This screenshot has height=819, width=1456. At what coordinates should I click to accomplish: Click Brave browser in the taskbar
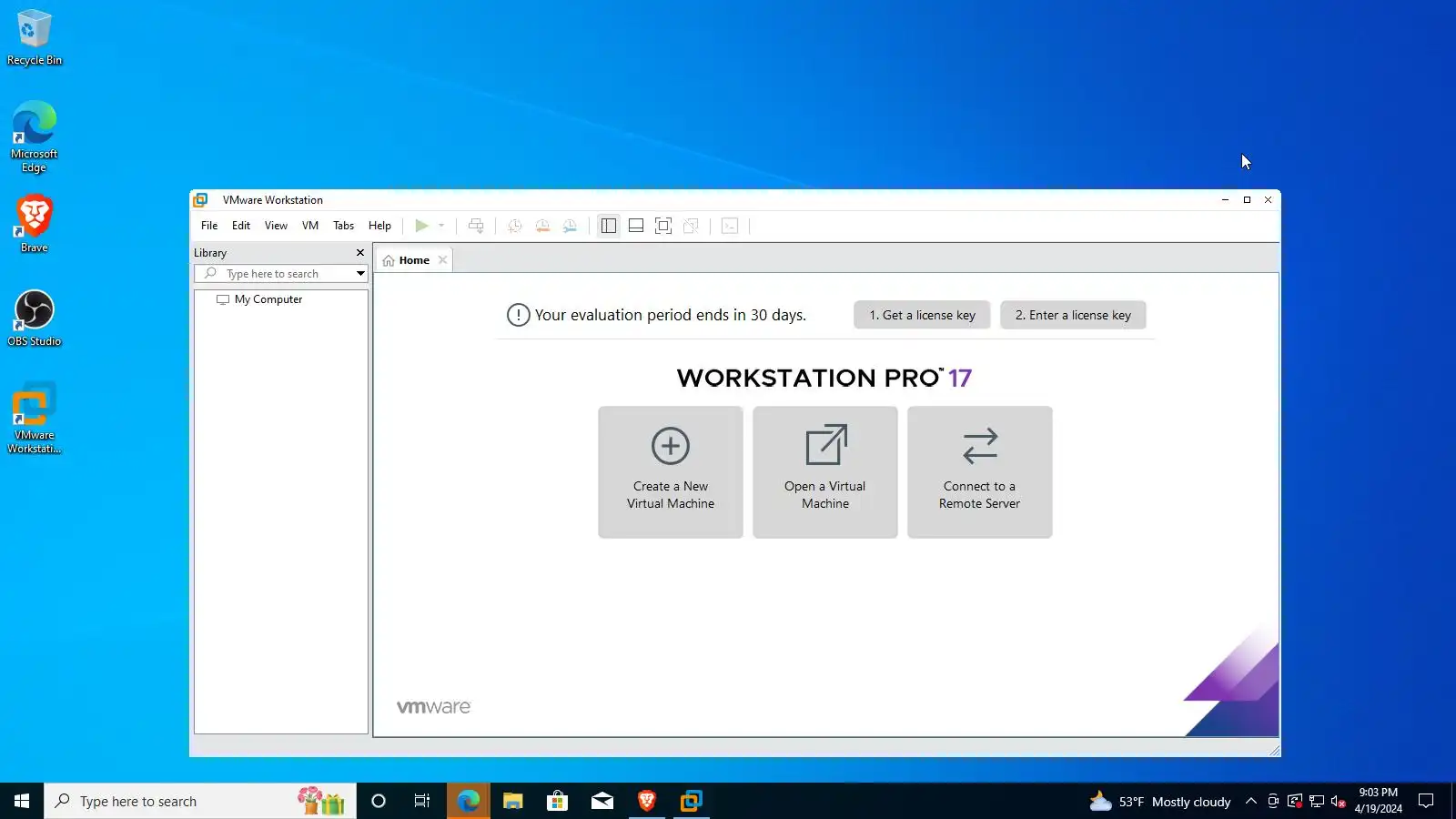646,801
